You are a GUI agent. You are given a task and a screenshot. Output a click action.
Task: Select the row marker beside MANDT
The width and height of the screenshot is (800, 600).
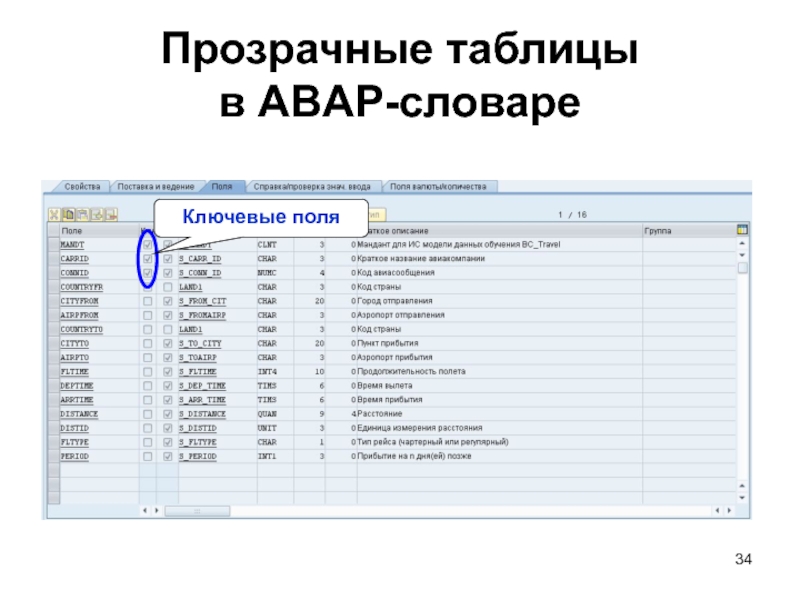pyautogui.click(x=51, y=244)
